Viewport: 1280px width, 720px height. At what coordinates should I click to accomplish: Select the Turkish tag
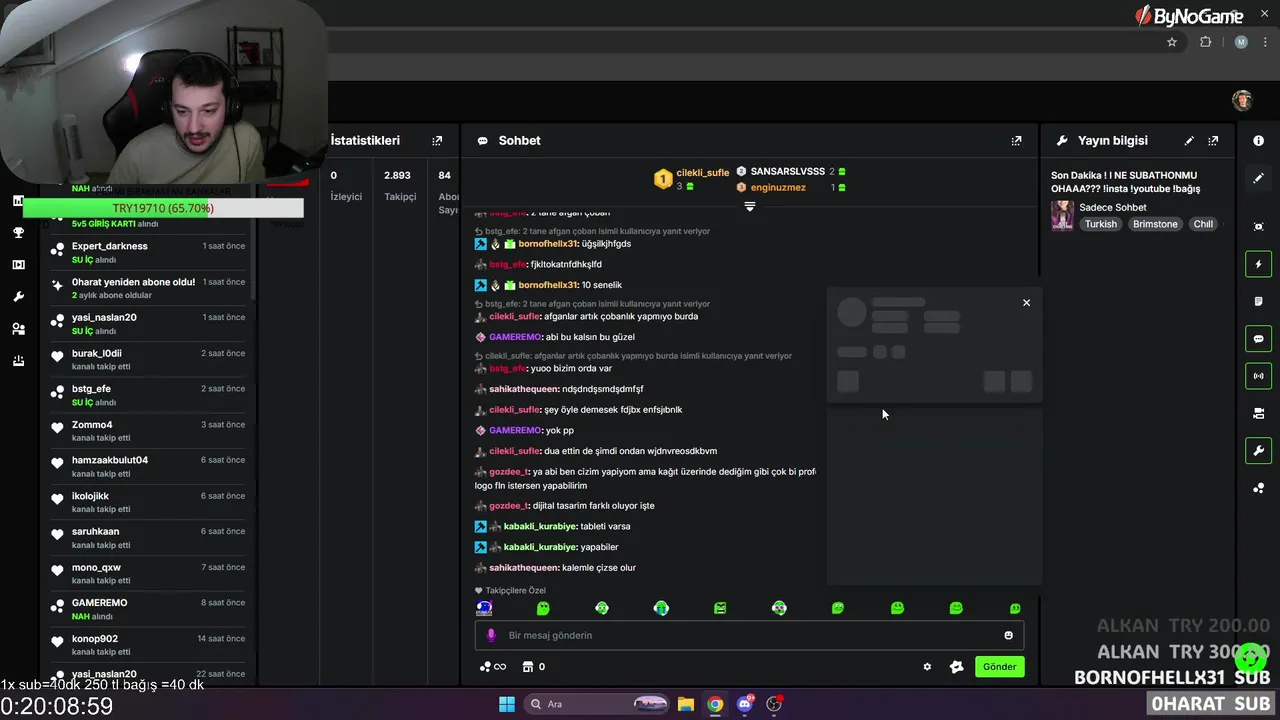[1100, 224]
